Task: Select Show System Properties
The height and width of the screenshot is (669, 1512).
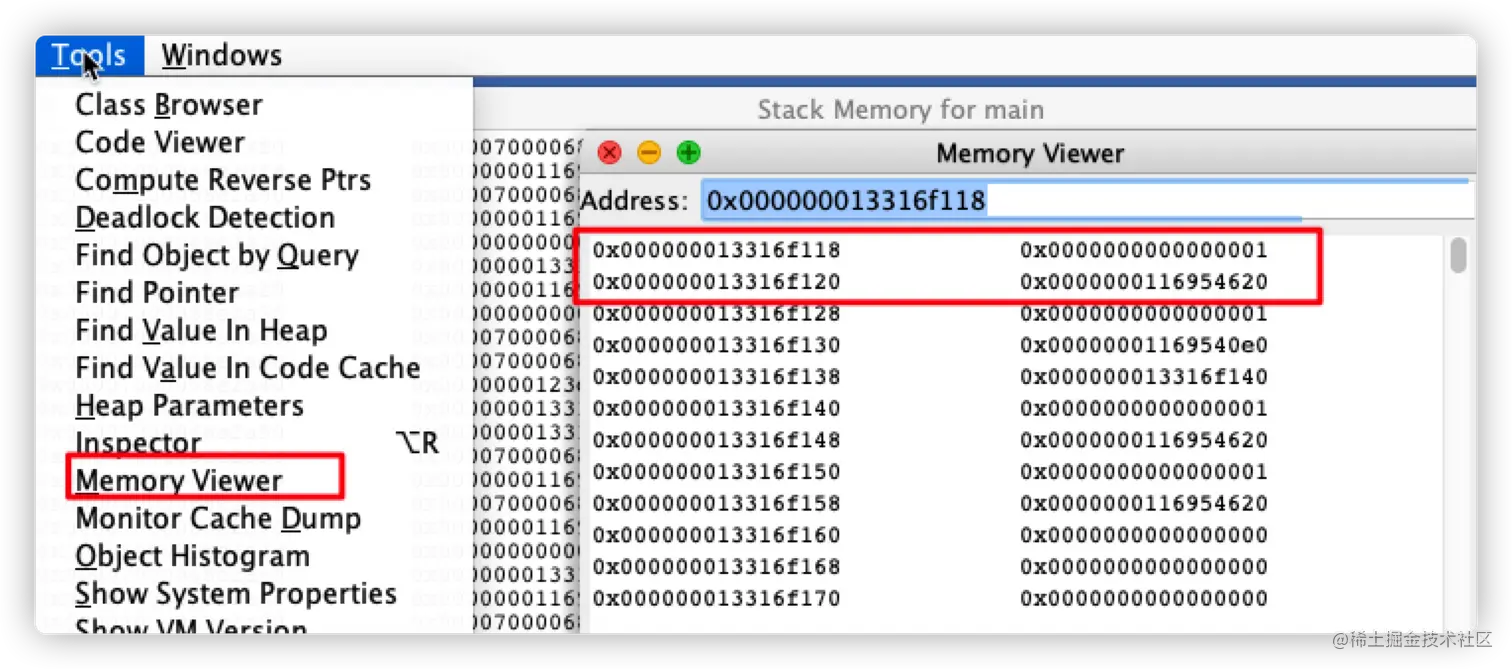Action: (236, 594)
